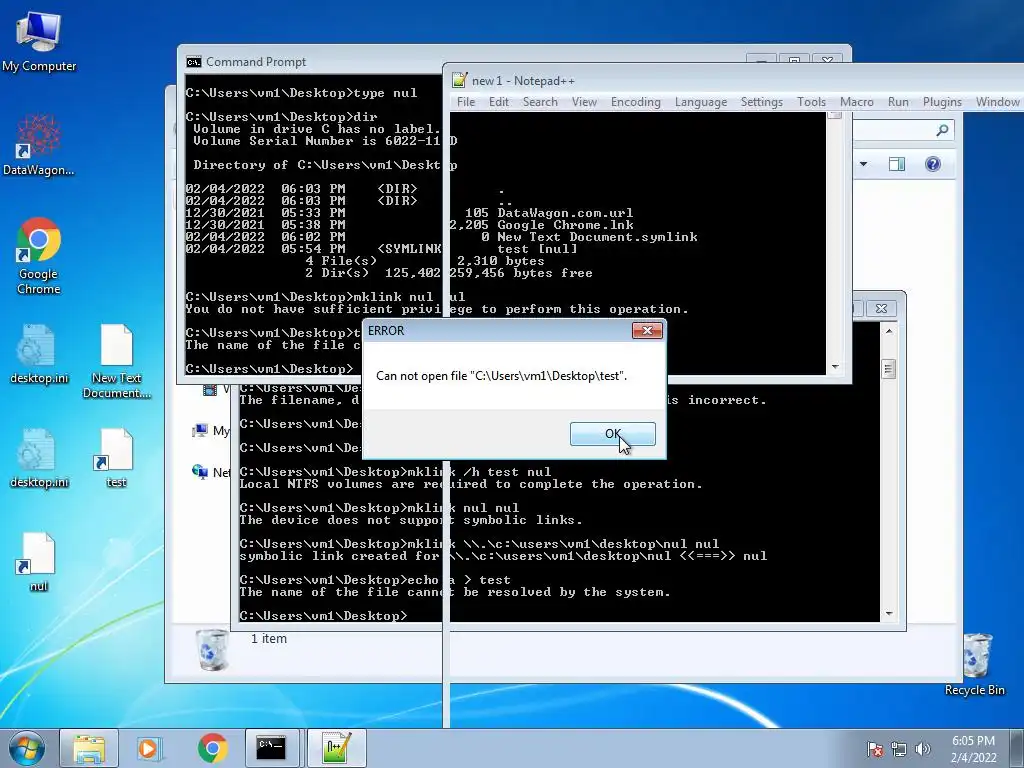The width and height of the screenshot is (1024, 768).
Task: Click the Explorer search magnifier icon
Action: tap(942, 131)
